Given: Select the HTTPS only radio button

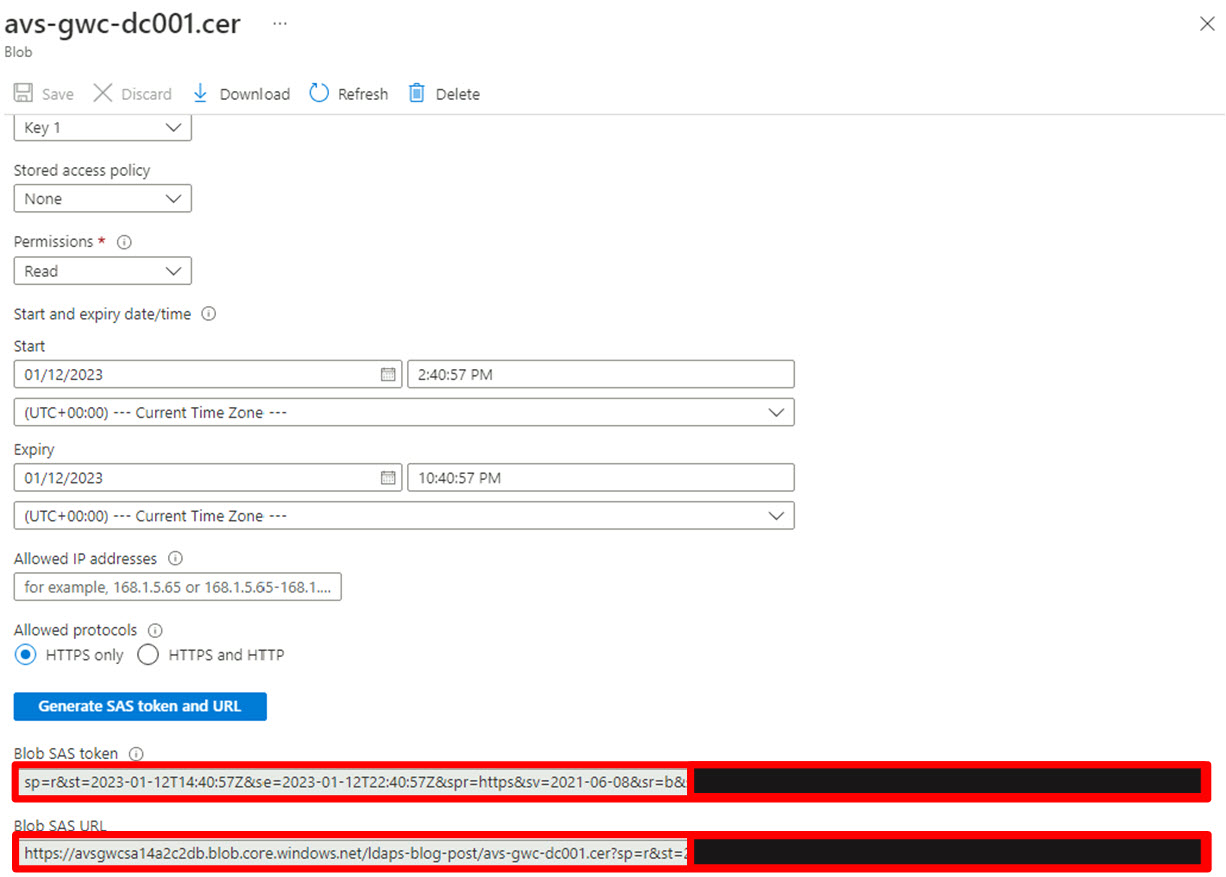Looking at the screenshot, I should click(27, 655).
